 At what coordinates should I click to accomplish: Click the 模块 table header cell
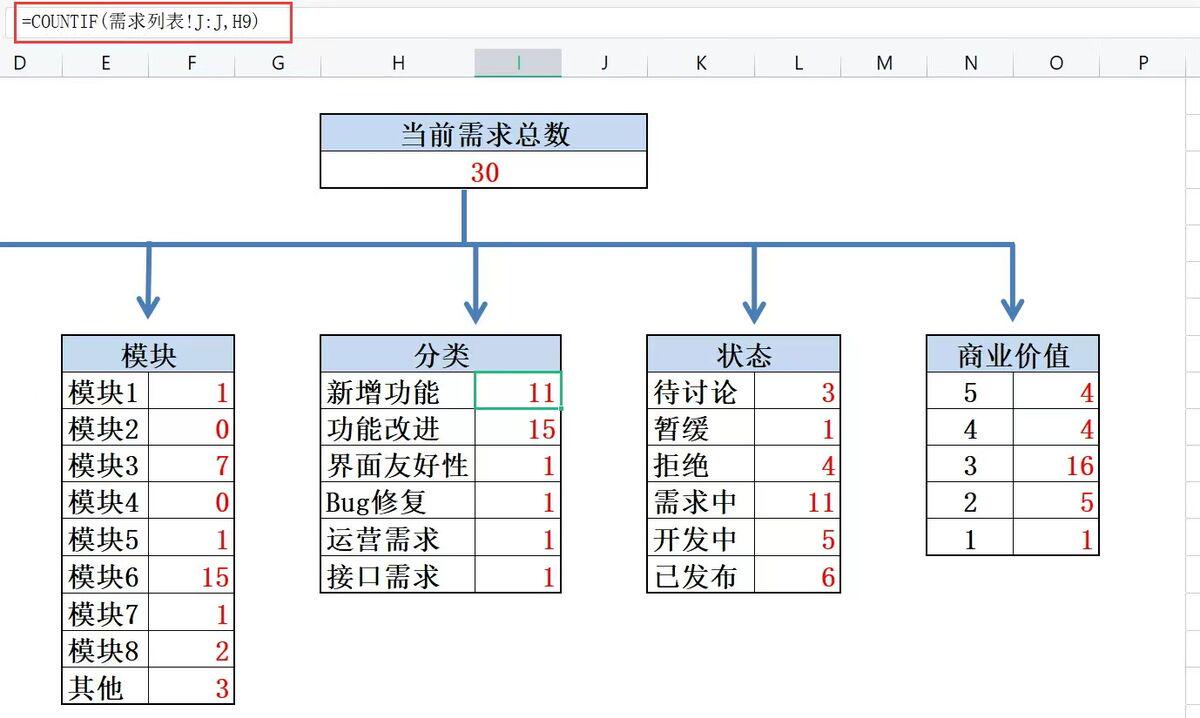148,355
